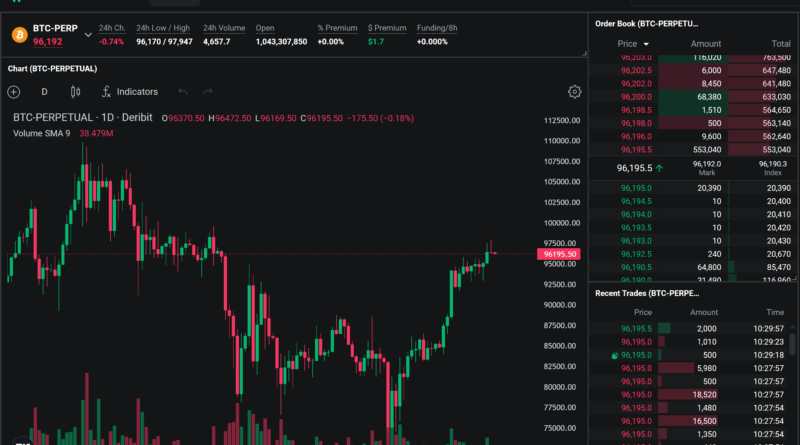Select ask price 96,198.0
Screen dimensions: 800x445
(636, 123)
